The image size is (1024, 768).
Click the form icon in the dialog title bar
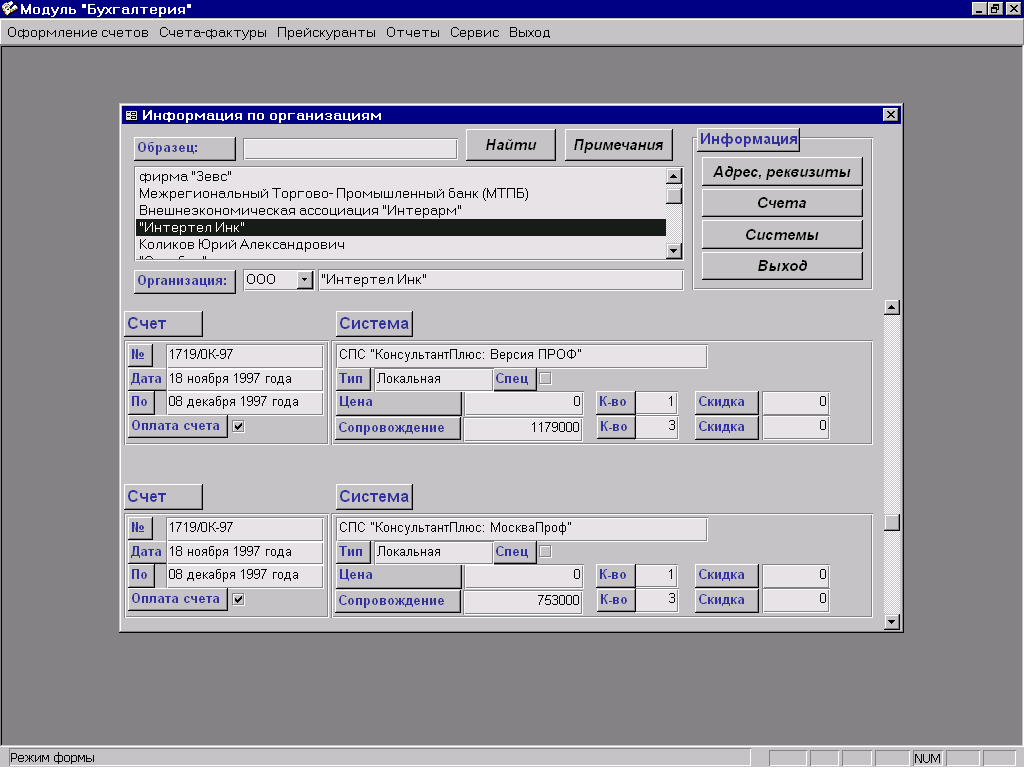coord(131,116)
